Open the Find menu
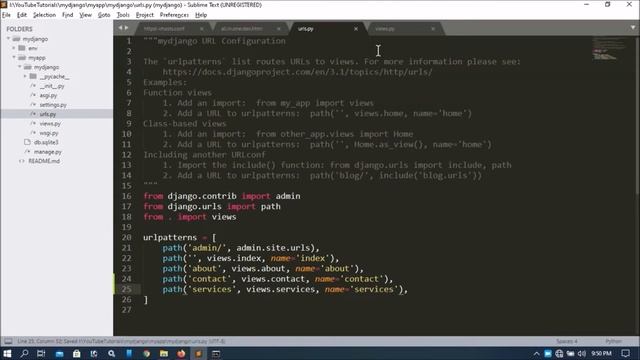Viewport: 640px width, 360px height. coord(67,15)
